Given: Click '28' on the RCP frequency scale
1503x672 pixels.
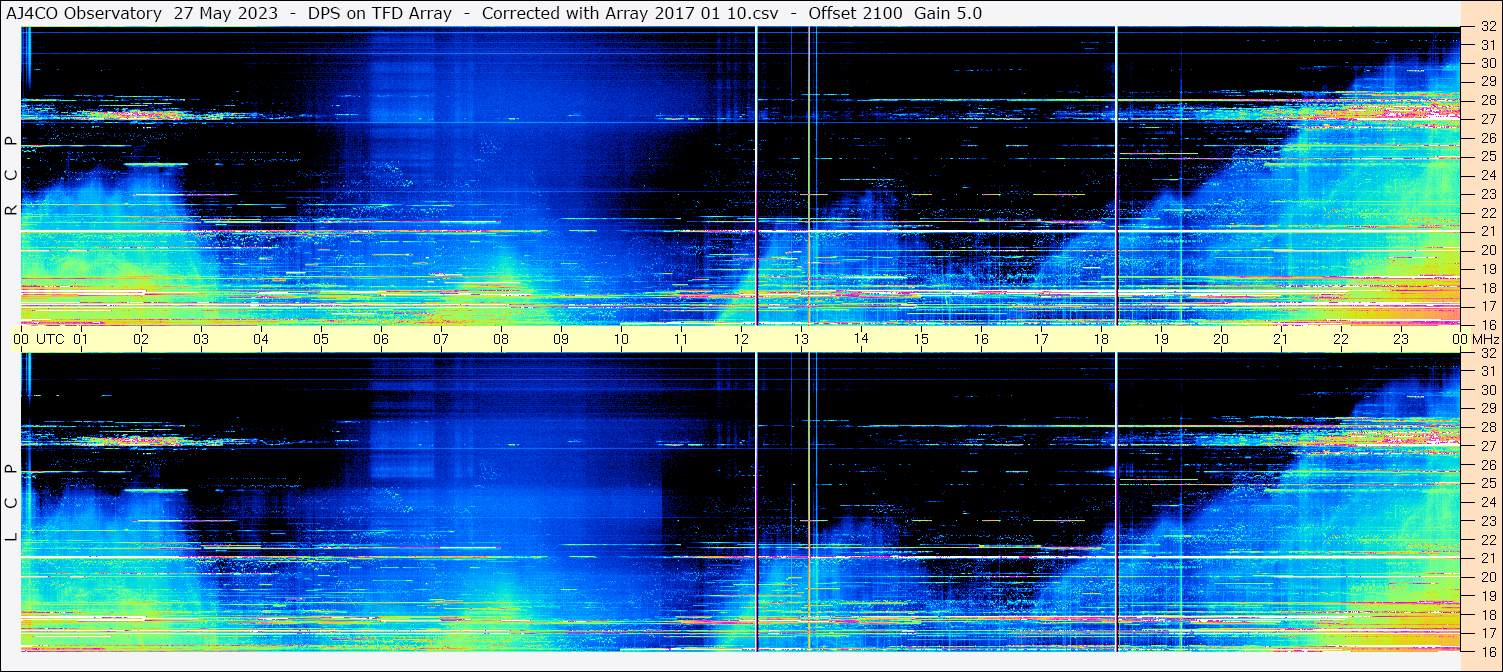Looking at the screenshot, I should coord(1487,100).
